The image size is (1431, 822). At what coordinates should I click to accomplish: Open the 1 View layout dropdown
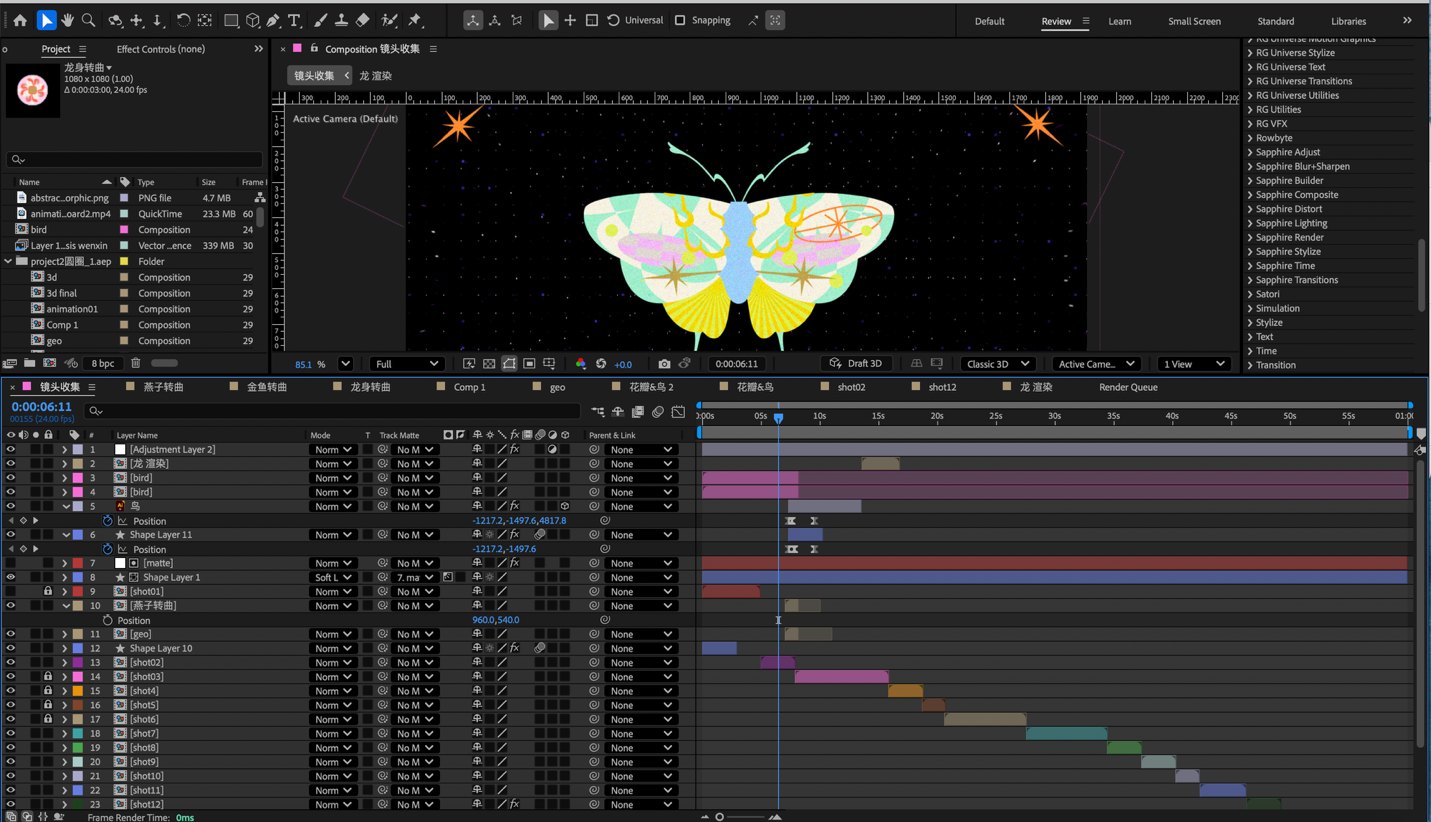tap(1193, 364)
